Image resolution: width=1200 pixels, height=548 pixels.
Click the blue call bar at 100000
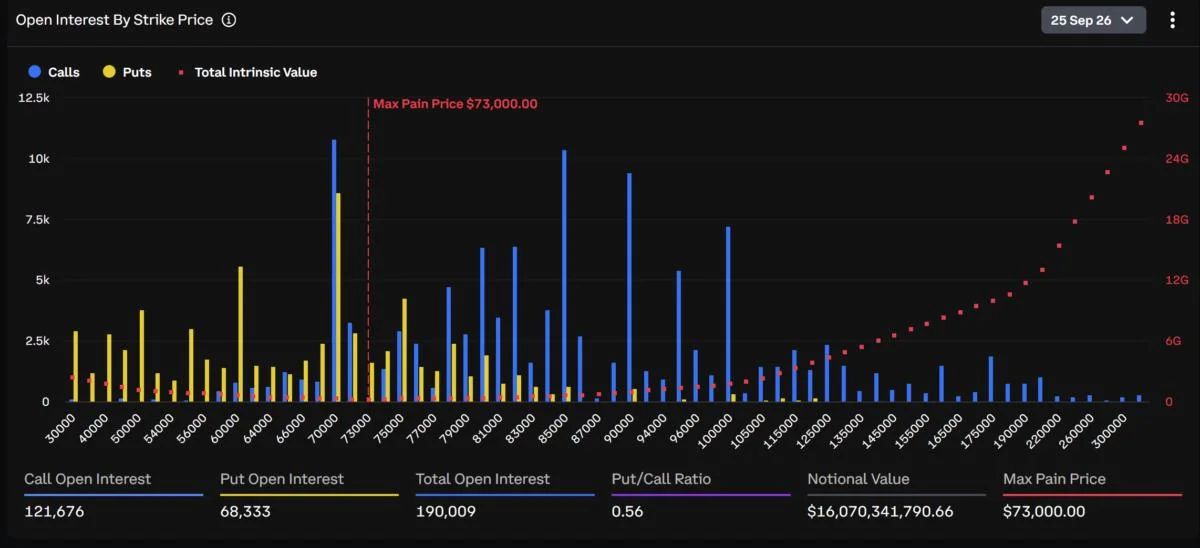pyautogui.click(x=728, y=314)
